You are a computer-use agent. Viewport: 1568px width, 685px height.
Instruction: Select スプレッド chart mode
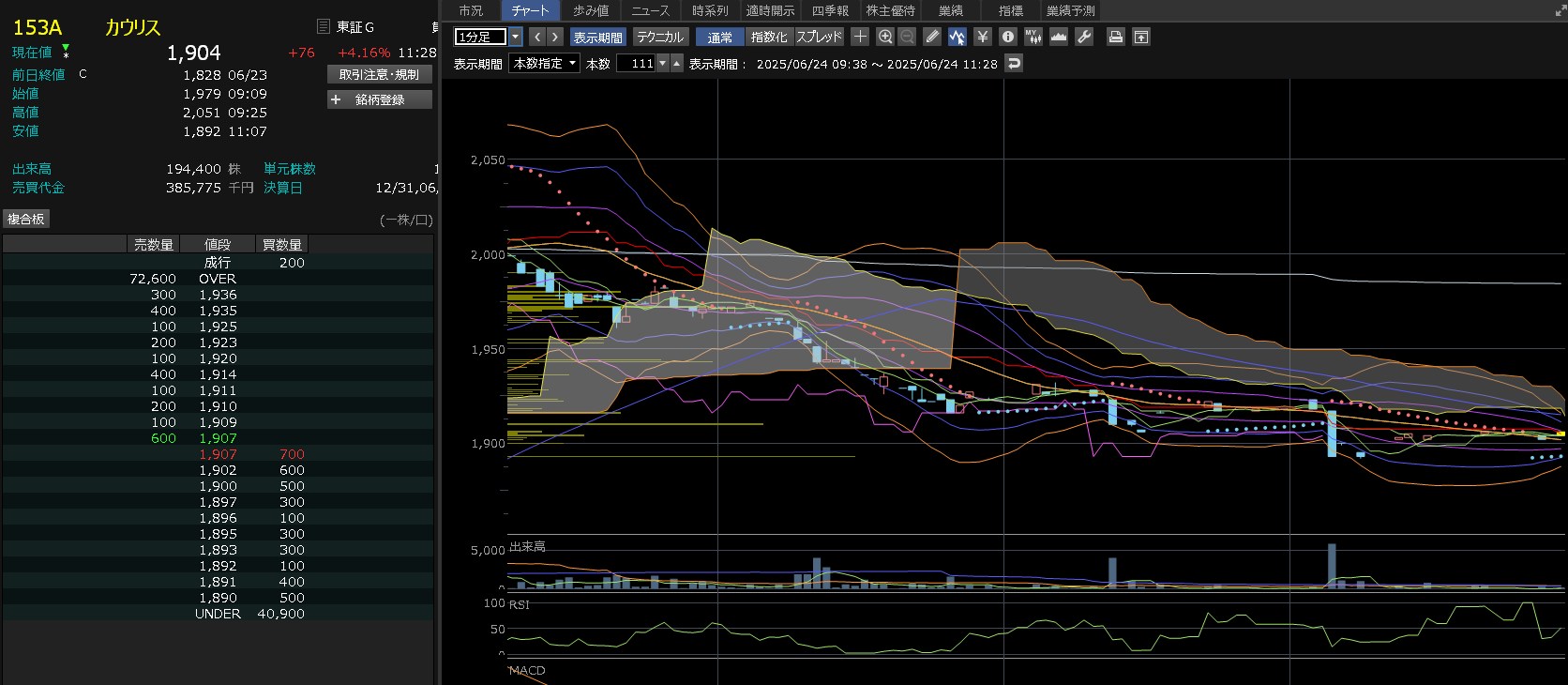pyautogui.click(x=820, y=37)
